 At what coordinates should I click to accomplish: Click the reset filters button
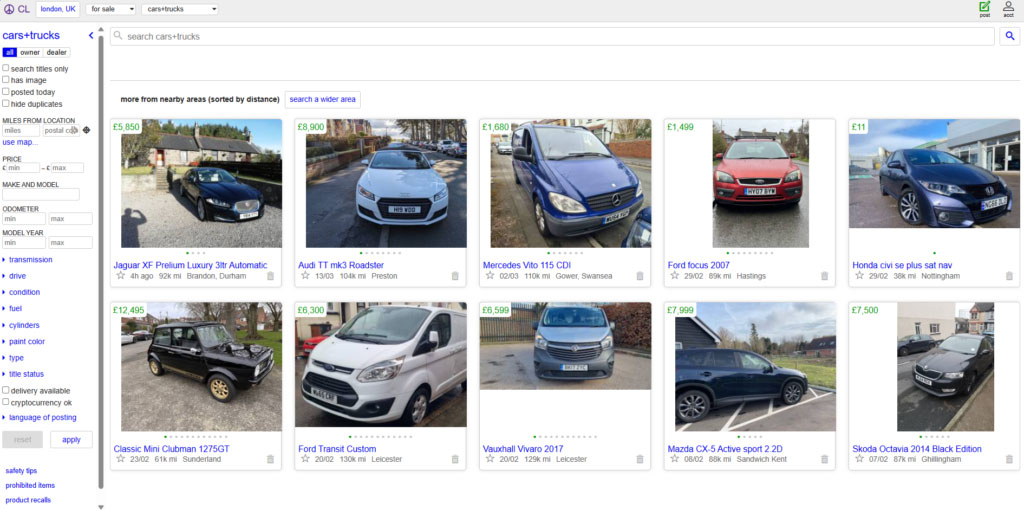pyautogui.click(x=22, y=439)
